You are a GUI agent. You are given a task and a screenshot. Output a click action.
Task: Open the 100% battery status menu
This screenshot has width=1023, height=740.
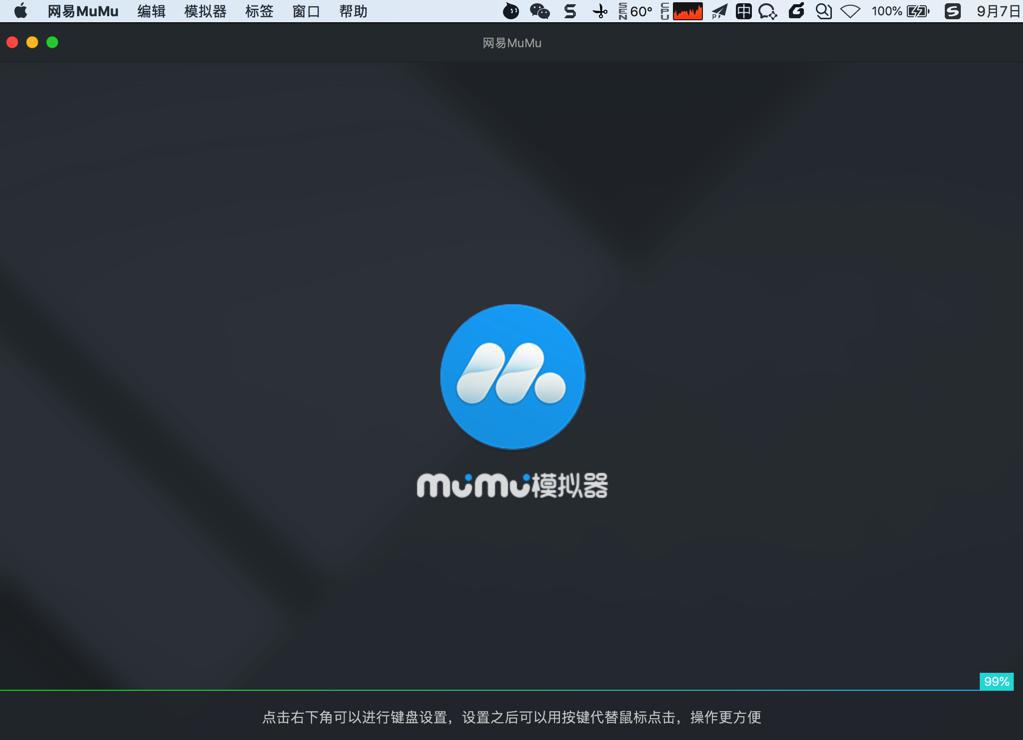pos(900,11)
